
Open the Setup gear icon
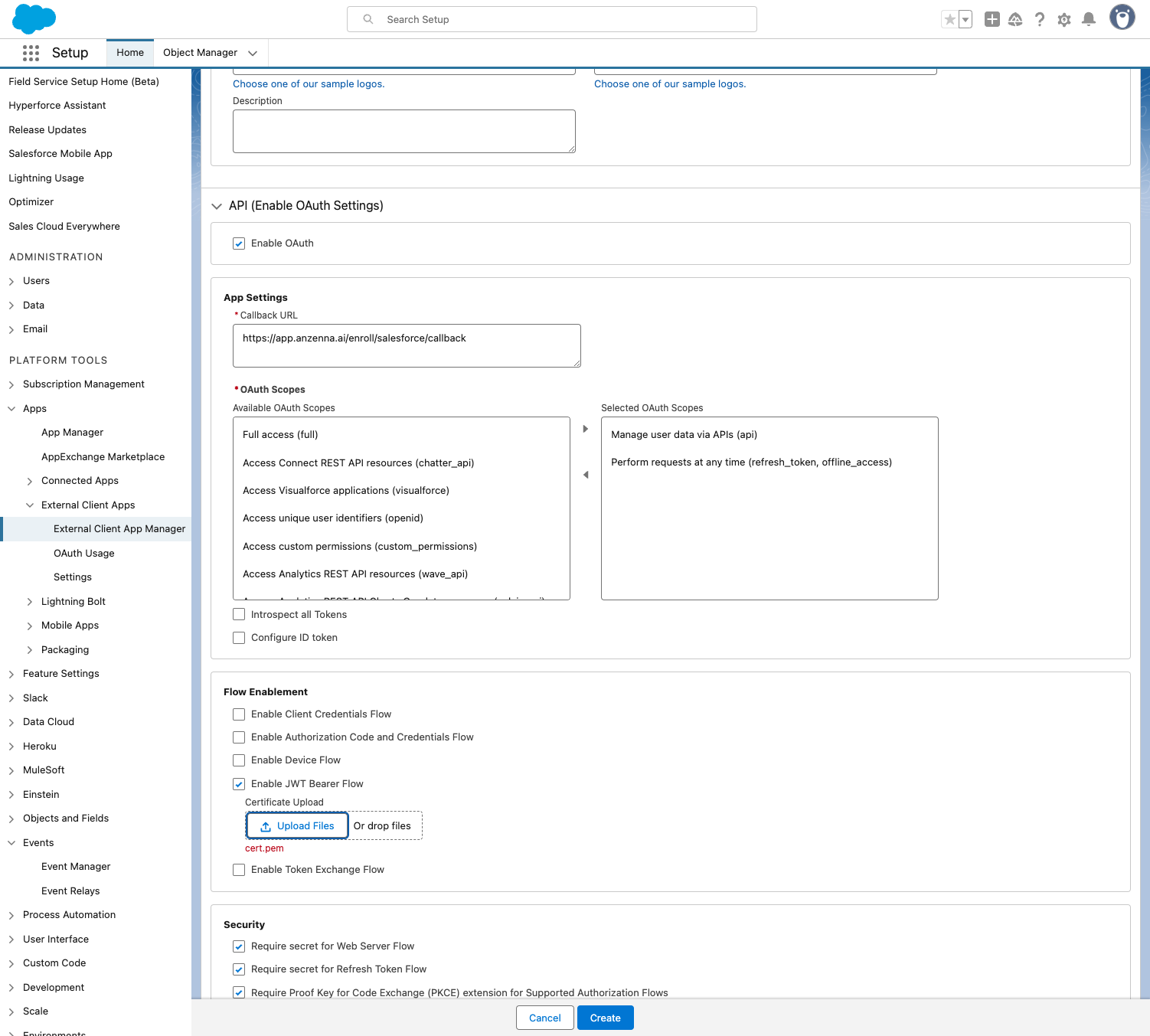point(1063,20)
